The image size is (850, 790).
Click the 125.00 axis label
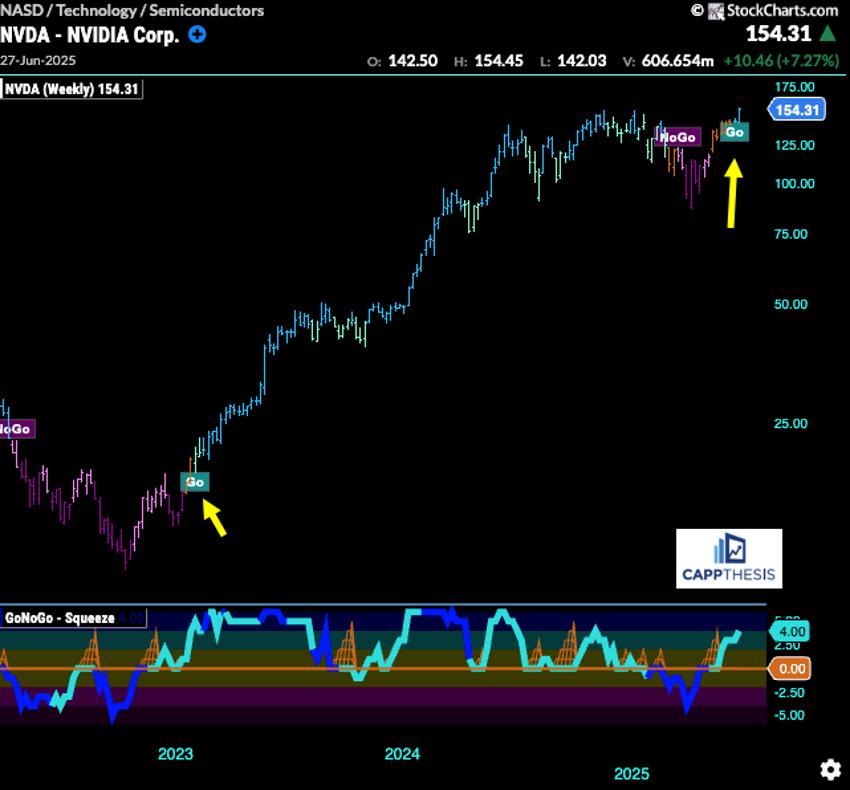pyautogui.click(x=794, y=145)
